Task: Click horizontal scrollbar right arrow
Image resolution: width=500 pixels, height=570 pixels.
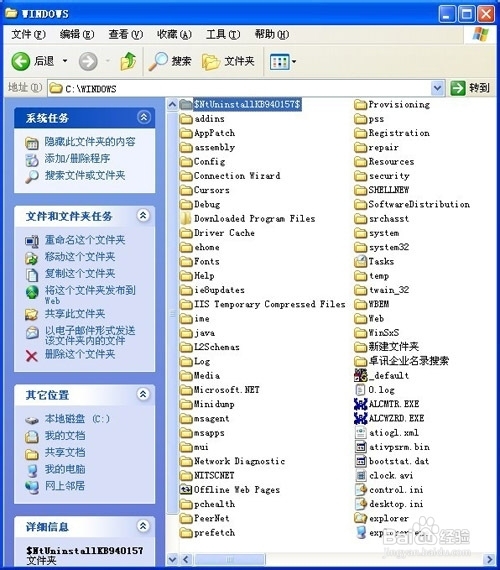Action: coord(489,559)
